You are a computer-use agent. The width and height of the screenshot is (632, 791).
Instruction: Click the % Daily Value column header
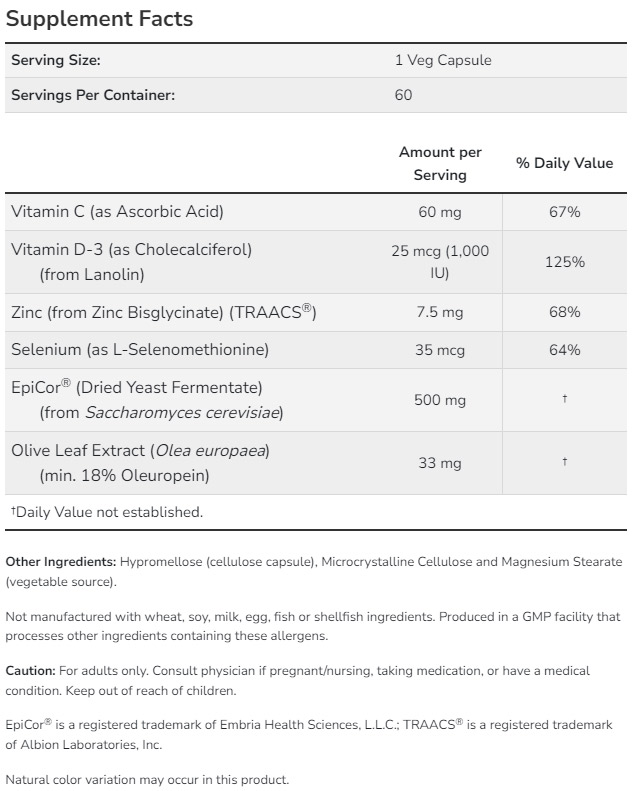(564, 163)
